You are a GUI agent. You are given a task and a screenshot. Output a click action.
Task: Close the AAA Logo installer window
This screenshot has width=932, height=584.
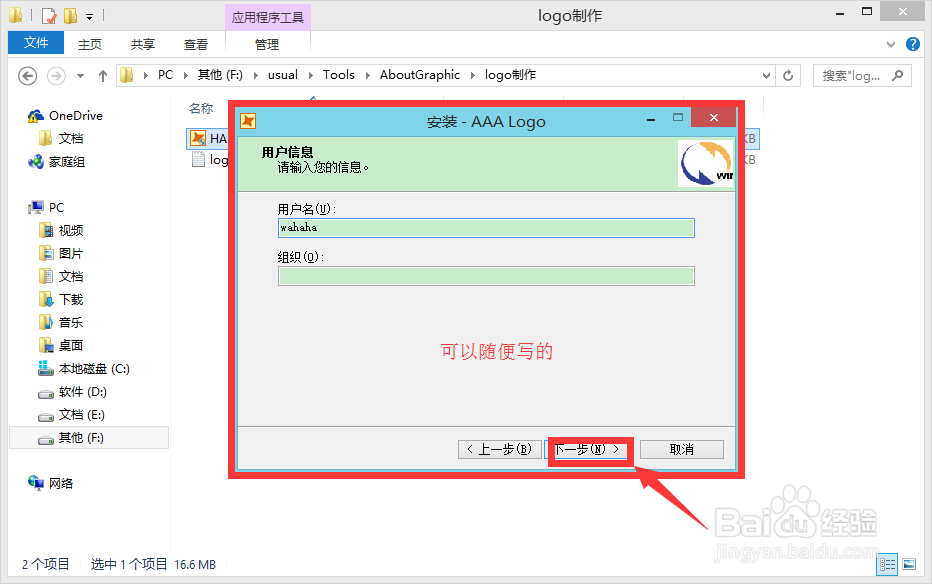click(714, 118)
